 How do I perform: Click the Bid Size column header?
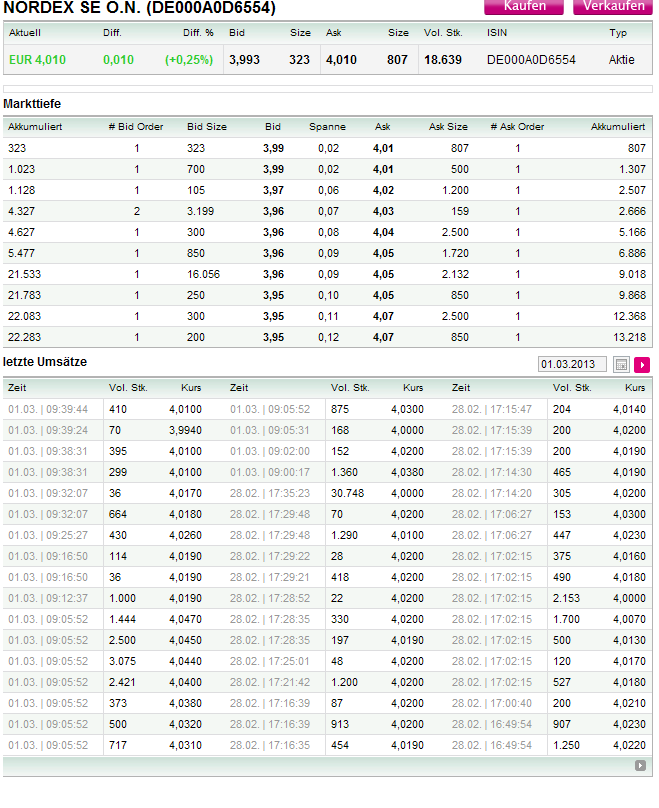pyautogui.click(x=207, y=127)
